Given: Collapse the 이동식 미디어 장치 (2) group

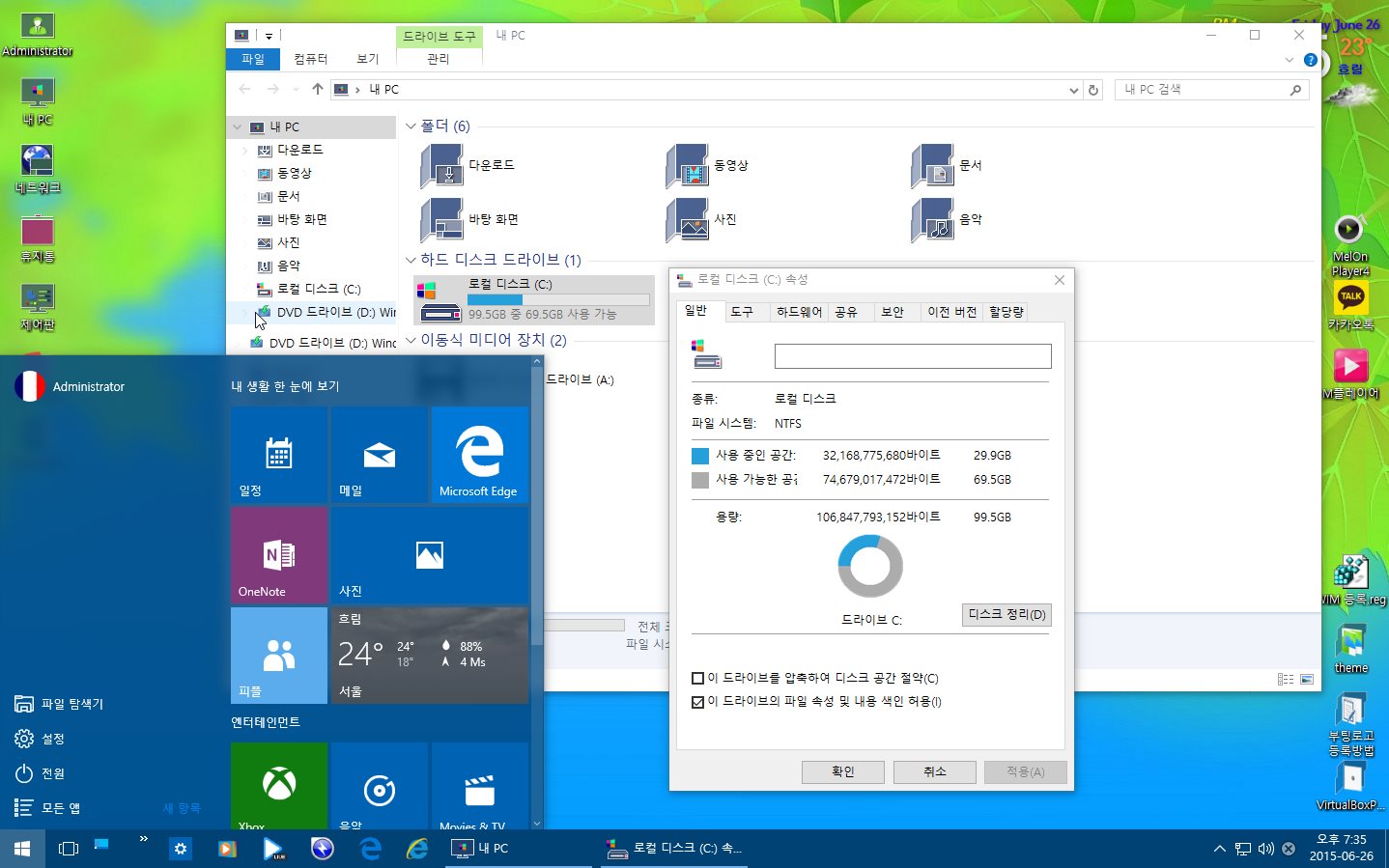Looking at the screenshot, I should [411, 340].
